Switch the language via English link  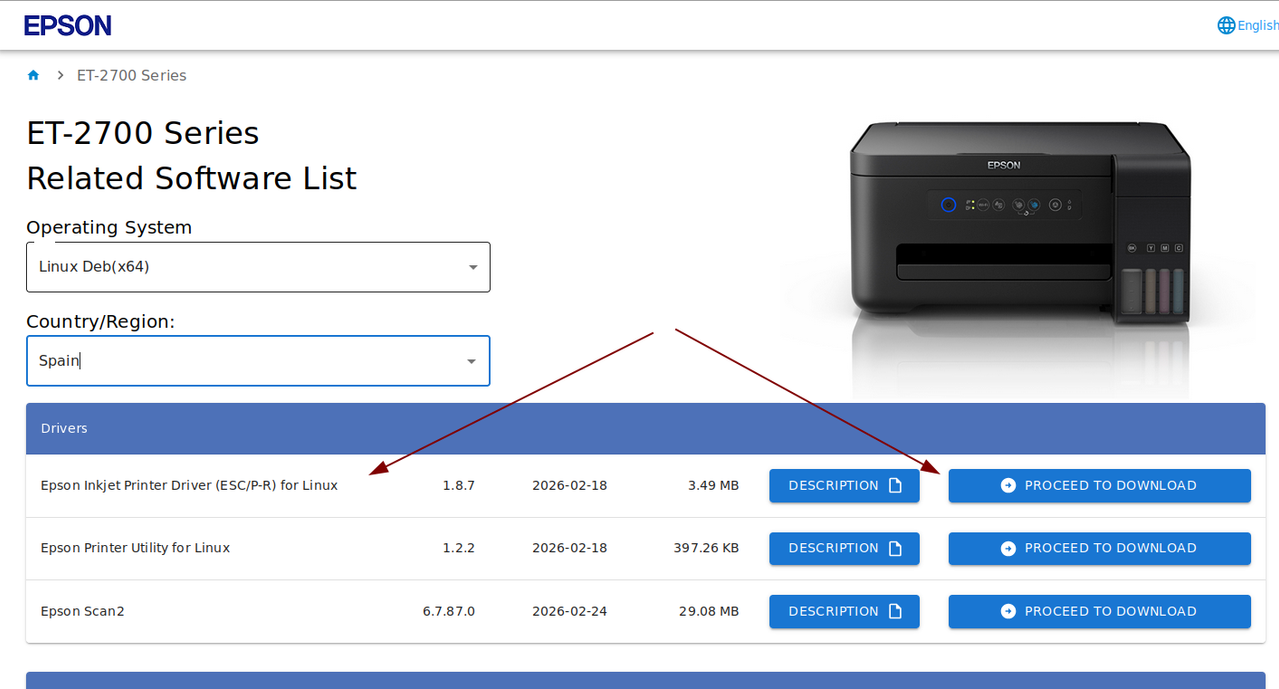[x=1258, y=26]
